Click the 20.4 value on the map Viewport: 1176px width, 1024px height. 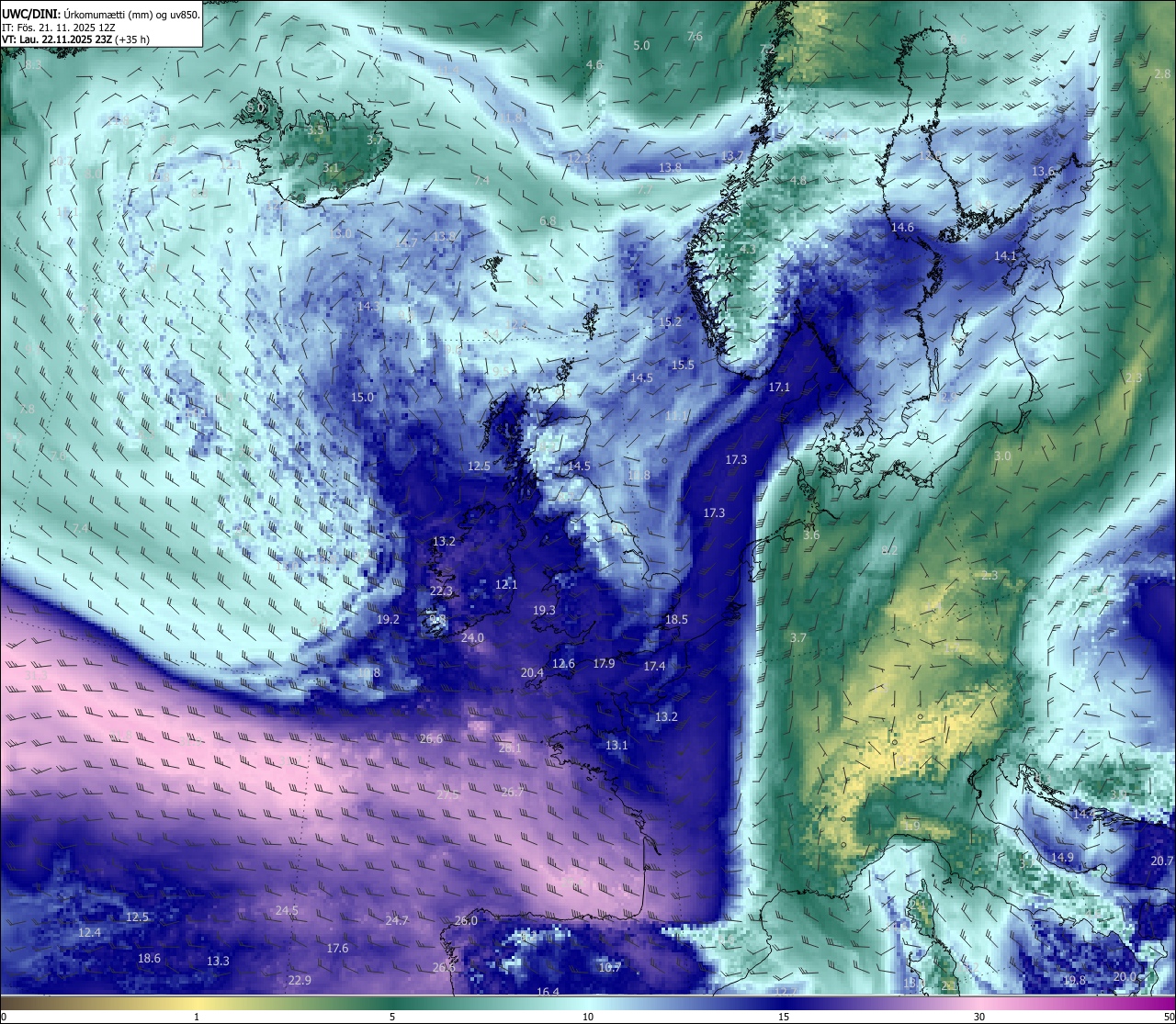[x=532, y=672]
